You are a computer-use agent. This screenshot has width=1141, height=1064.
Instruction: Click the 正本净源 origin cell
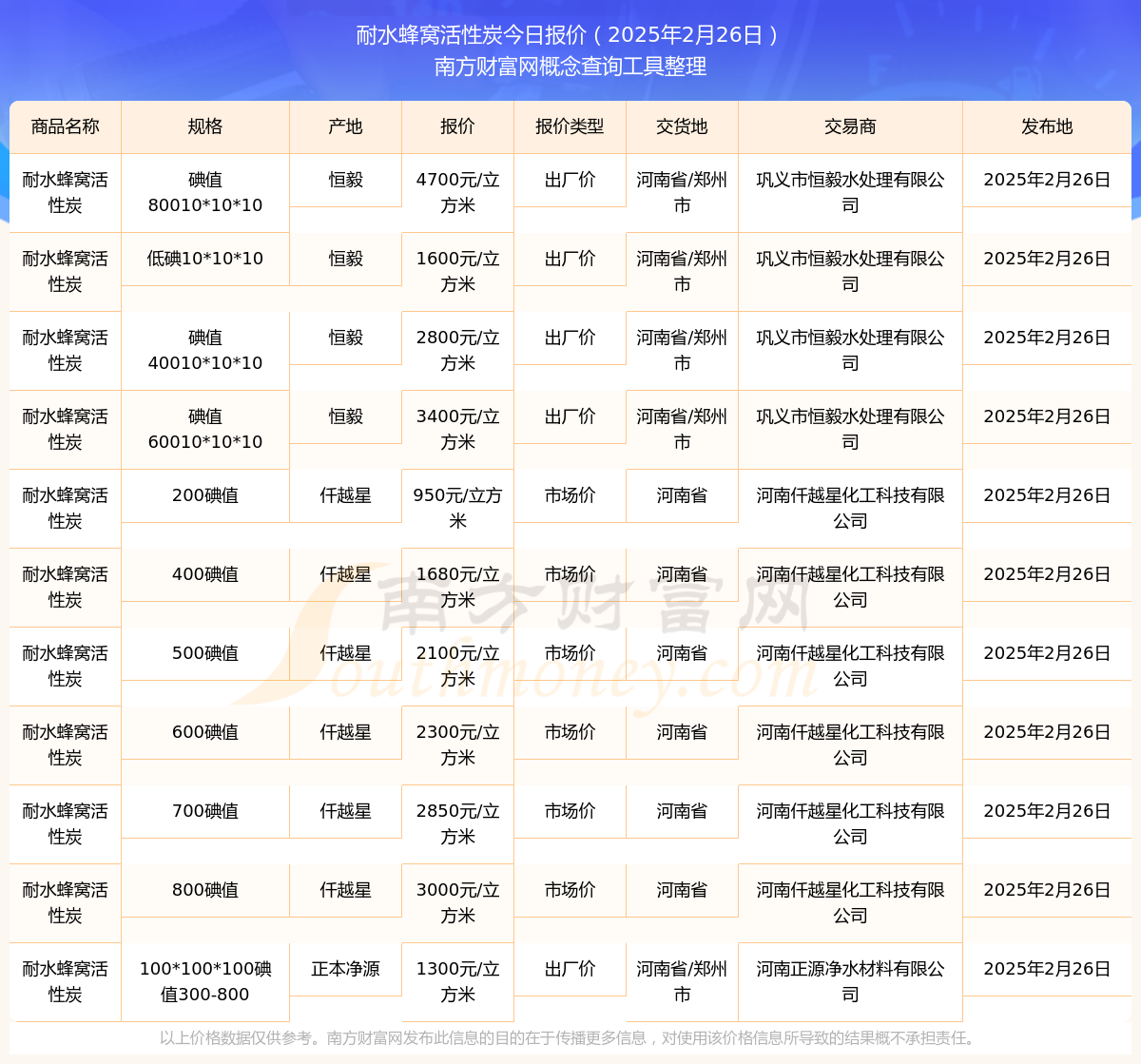point(345,969)
